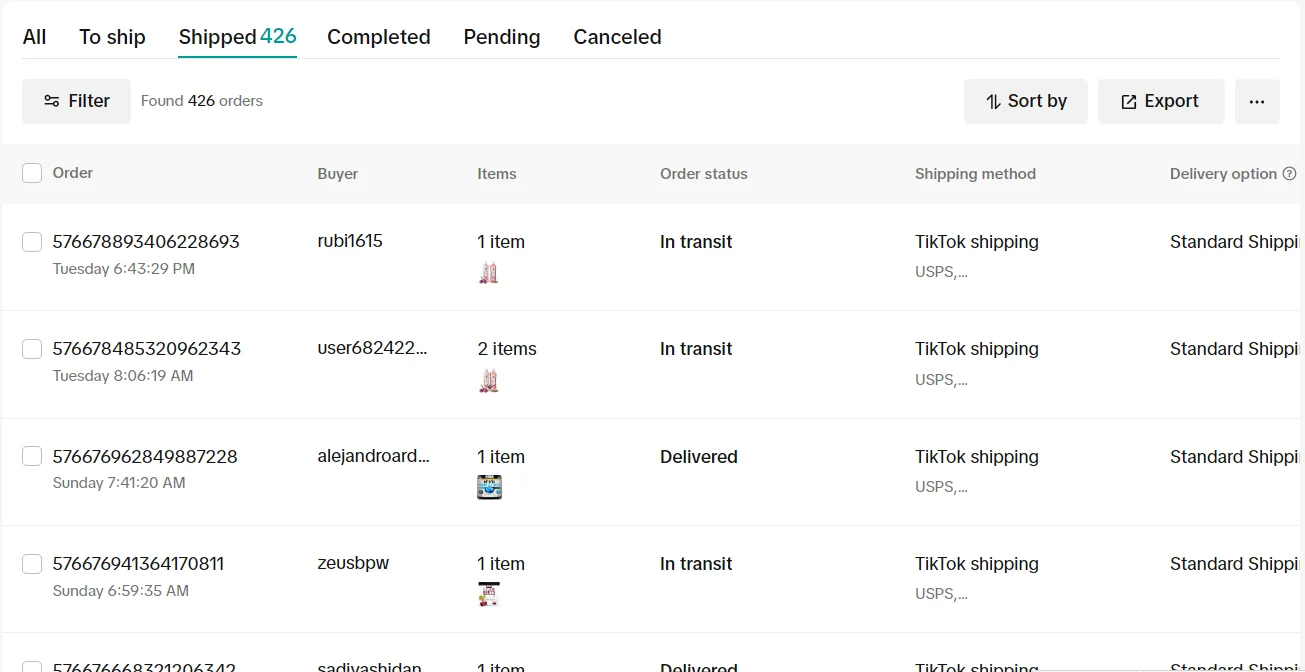Click the Delivery option help icon
Viewport: 1305px width, 672px height.
point(1289,174)
